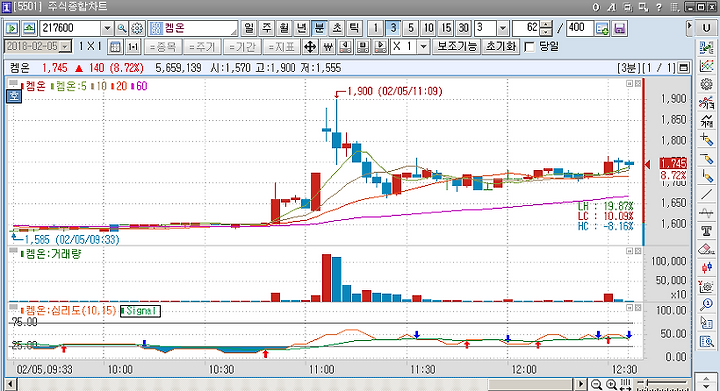Click the candlestick pattern icon in sidebar

point(706,268)
